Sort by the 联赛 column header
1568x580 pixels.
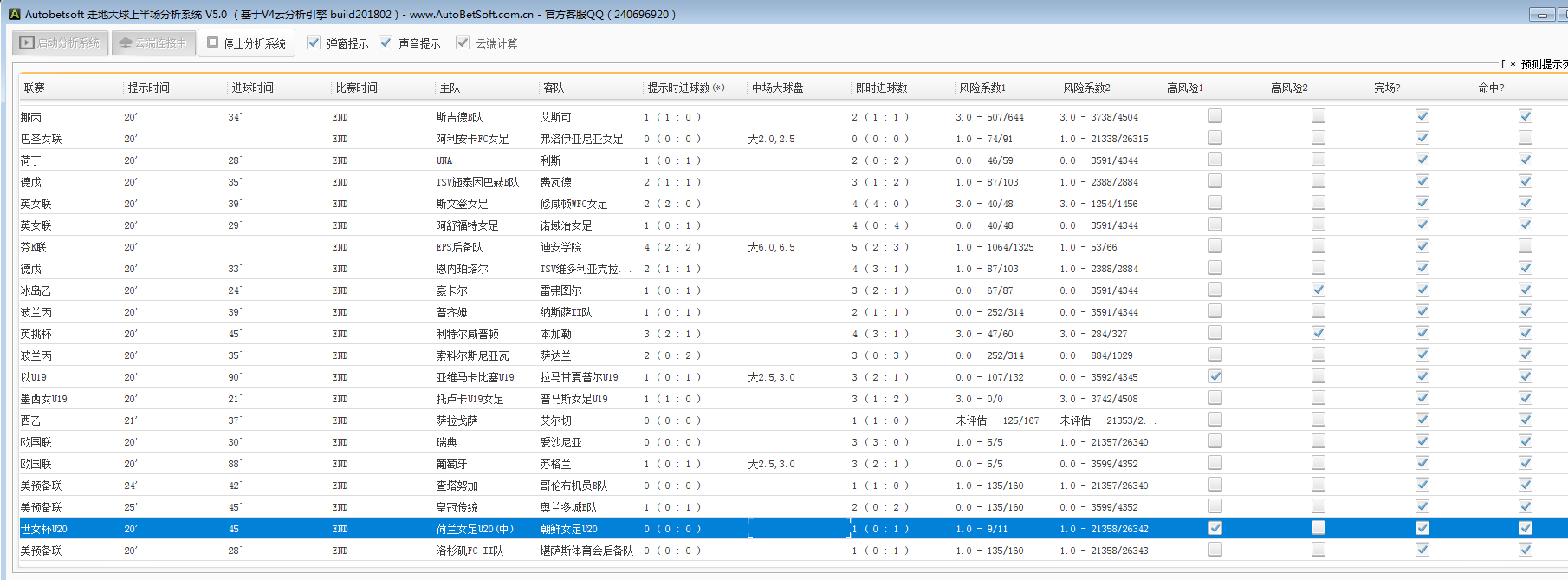(x=35, y=88)
